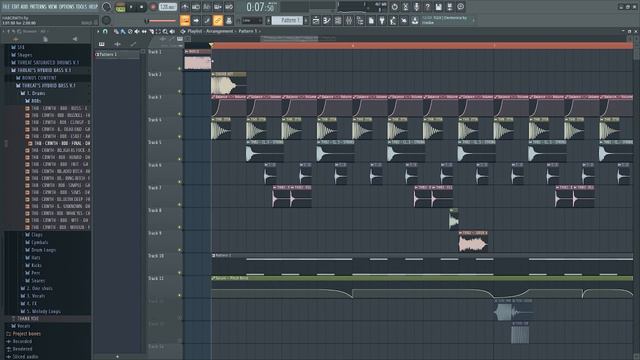Open the EDIT menu
Viewport: 640px width, 360px height.
(x=15, y=7)
